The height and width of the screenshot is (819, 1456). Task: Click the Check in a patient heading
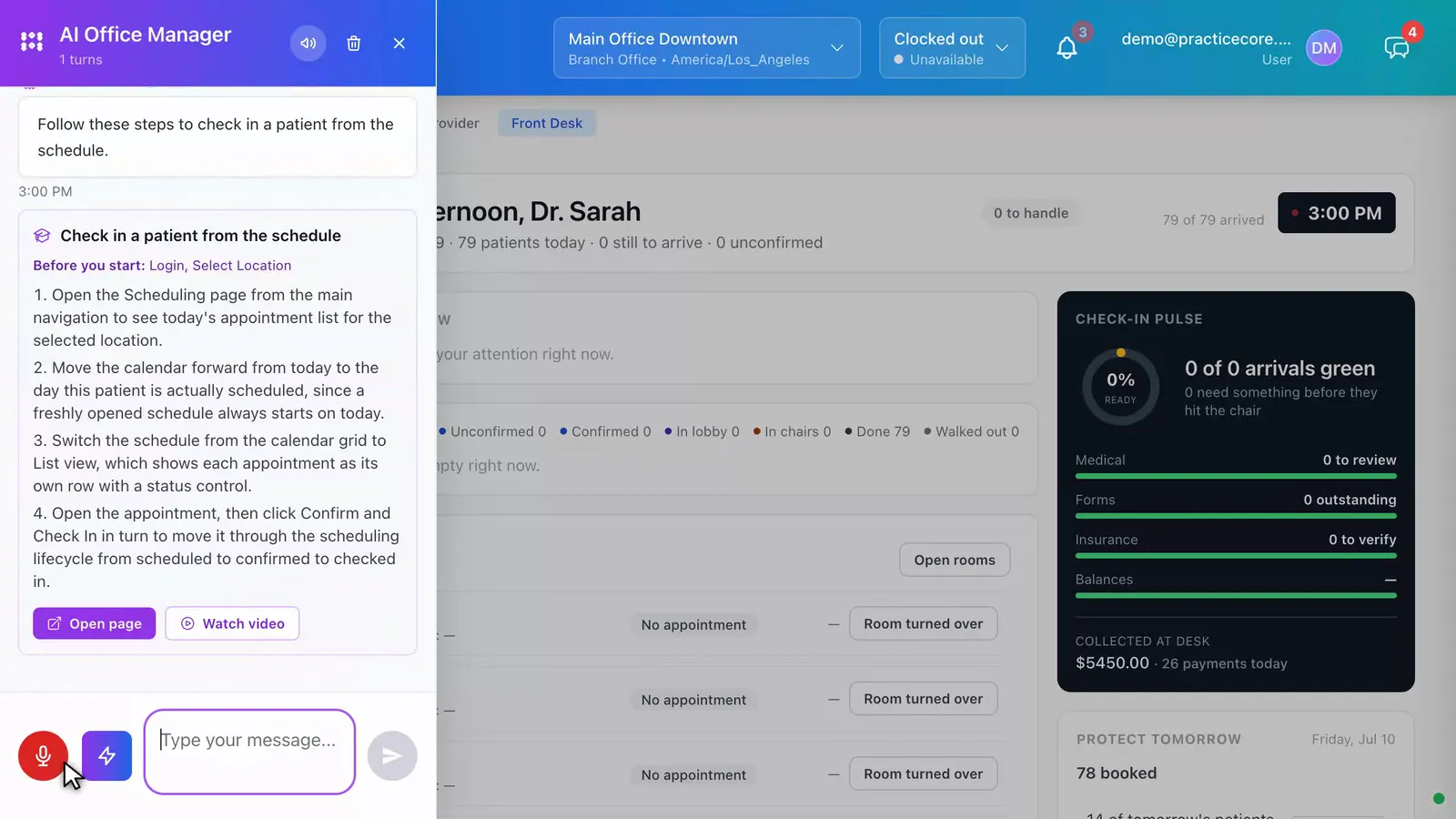(x=200, y=236)
